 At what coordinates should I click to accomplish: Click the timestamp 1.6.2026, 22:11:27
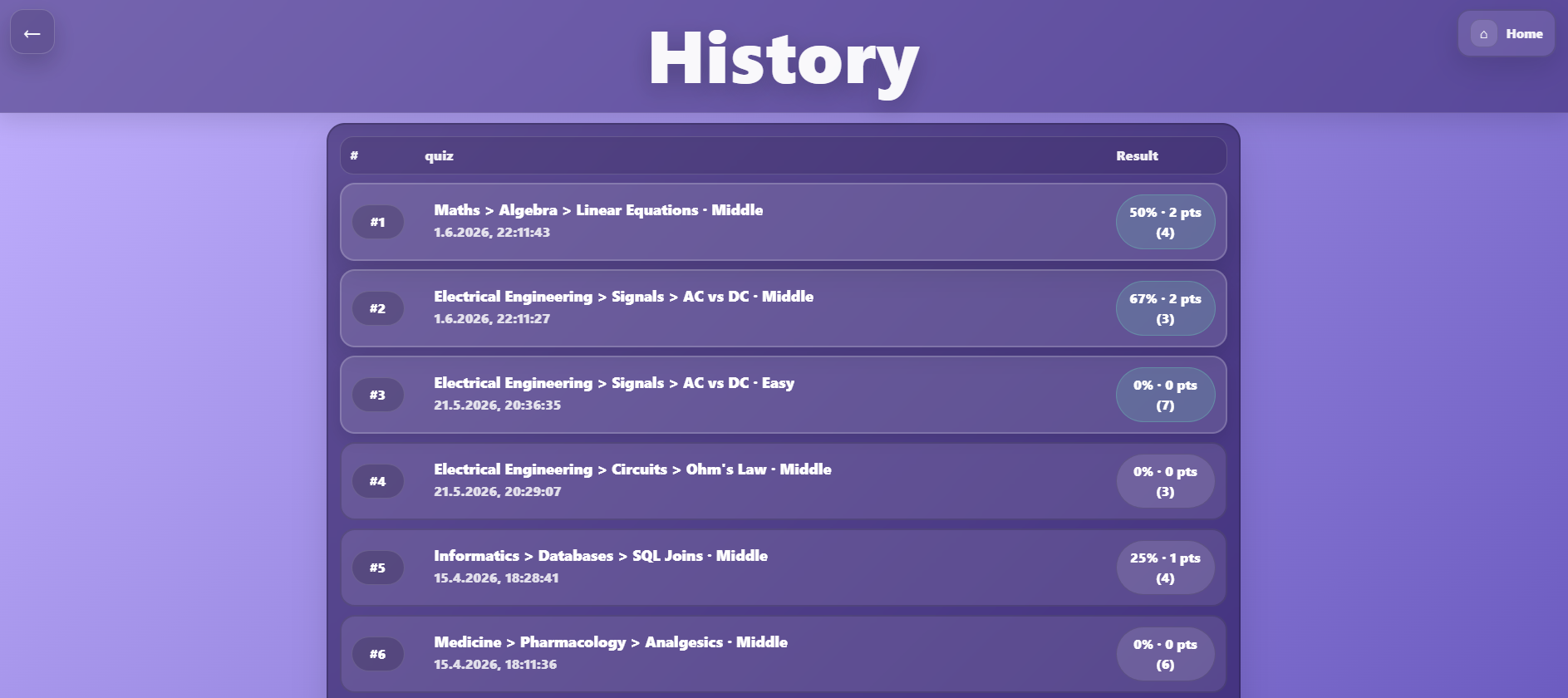(492, 319)
